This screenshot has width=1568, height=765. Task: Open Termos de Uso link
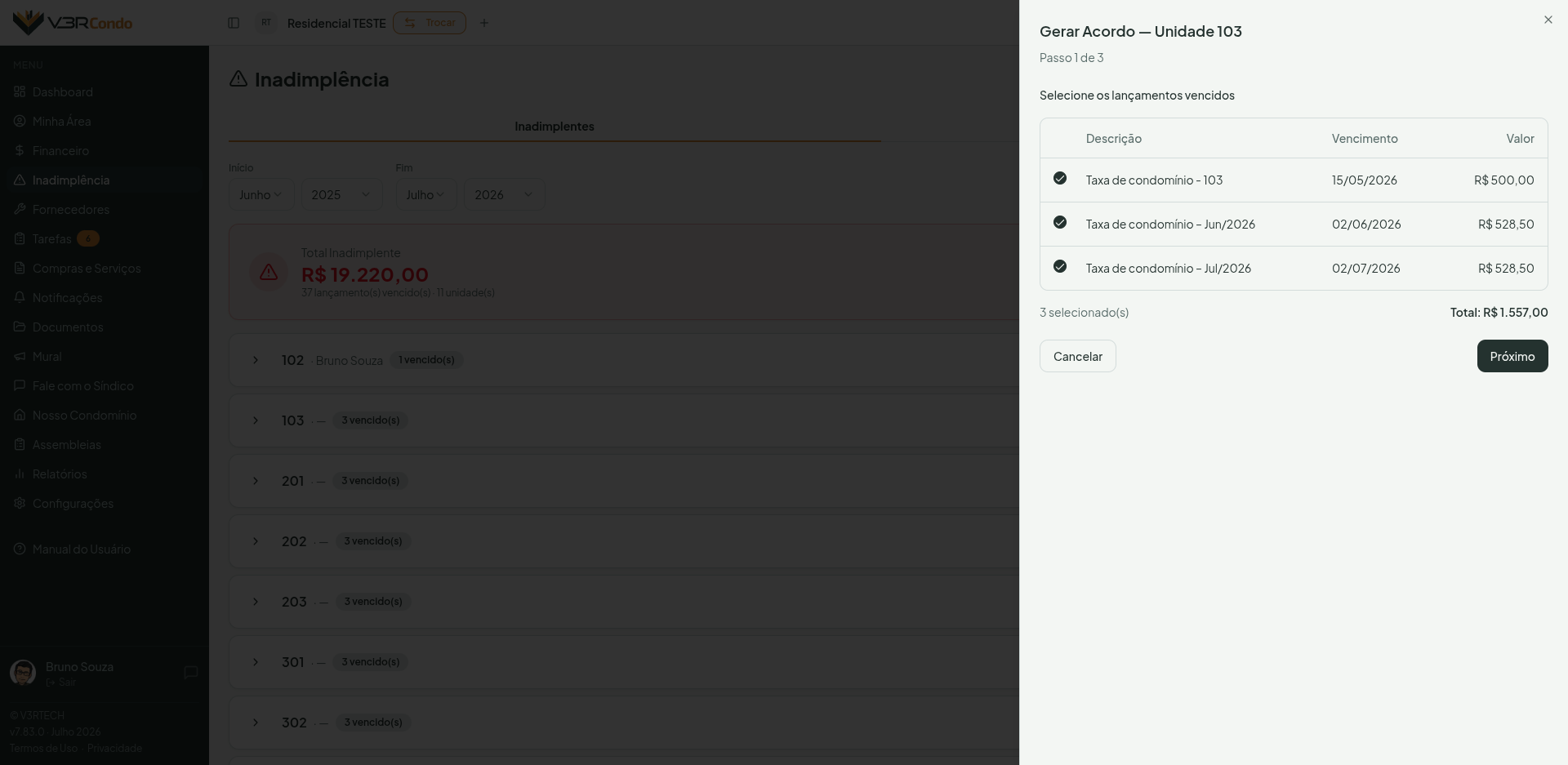[44, 748]
